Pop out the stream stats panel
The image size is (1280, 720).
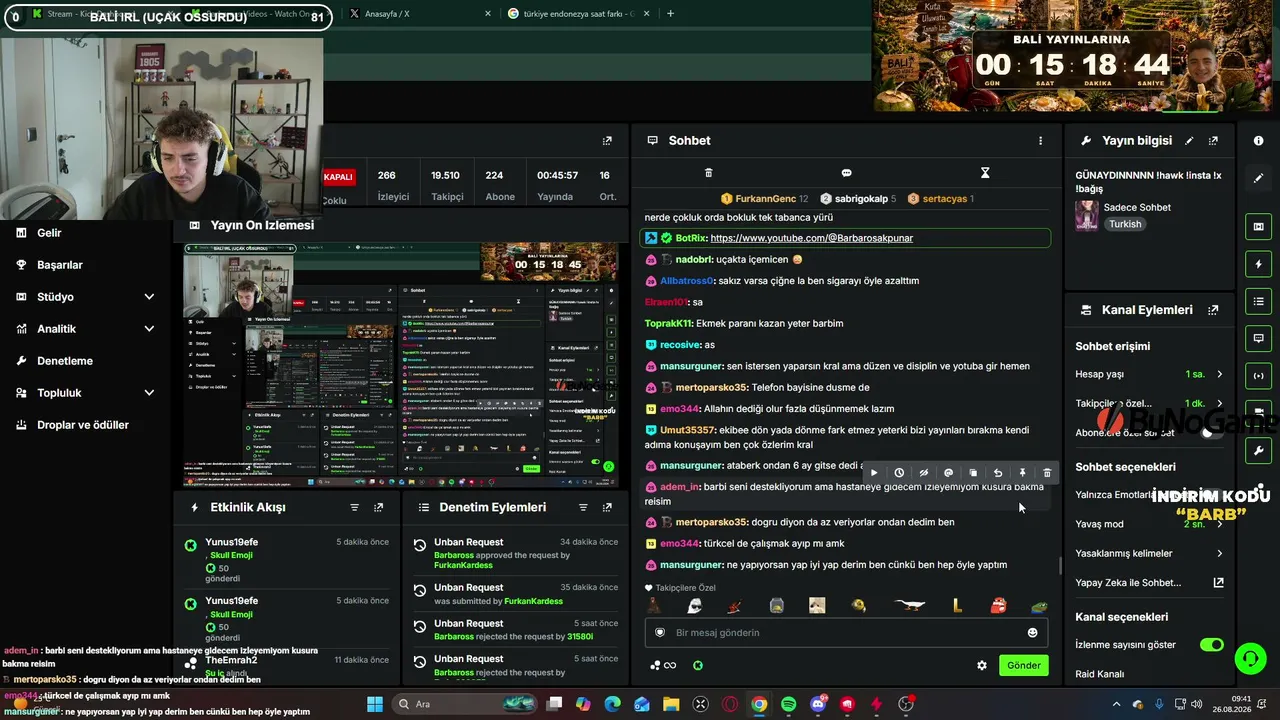click(607, 141)
